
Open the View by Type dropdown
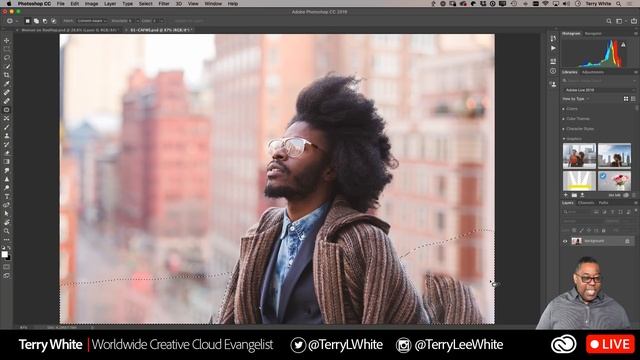point(575,99)
